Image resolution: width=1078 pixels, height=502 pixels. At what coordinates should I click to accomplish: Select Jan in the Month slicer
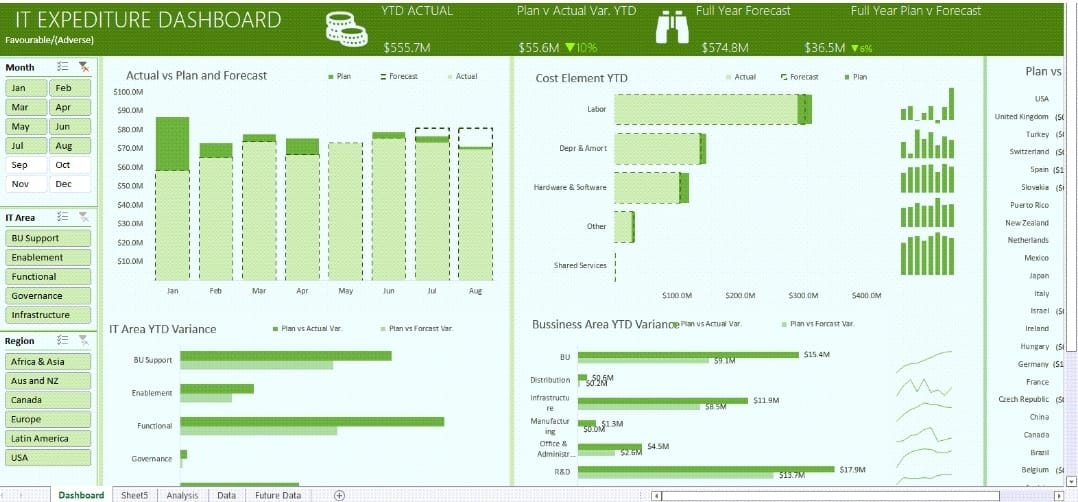27,88
